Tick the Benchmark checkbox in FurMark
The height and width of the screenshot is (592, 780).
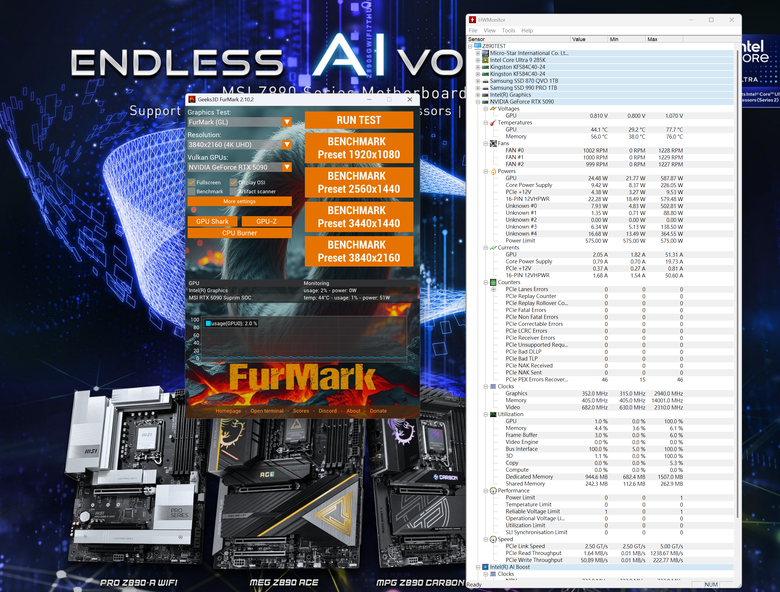(x=192, y=192)
